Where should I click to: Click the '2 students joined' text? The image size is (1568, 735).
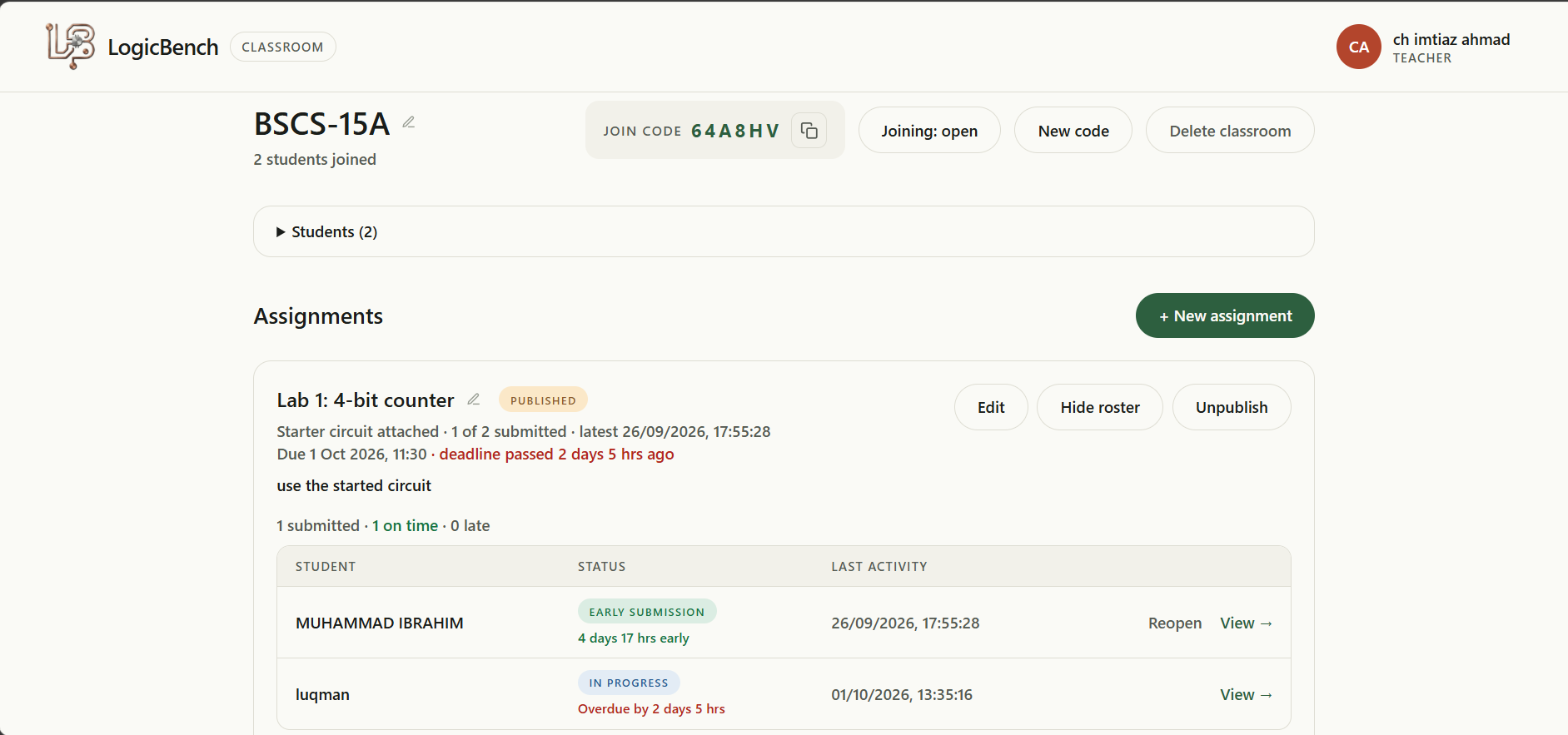point(315,160)
